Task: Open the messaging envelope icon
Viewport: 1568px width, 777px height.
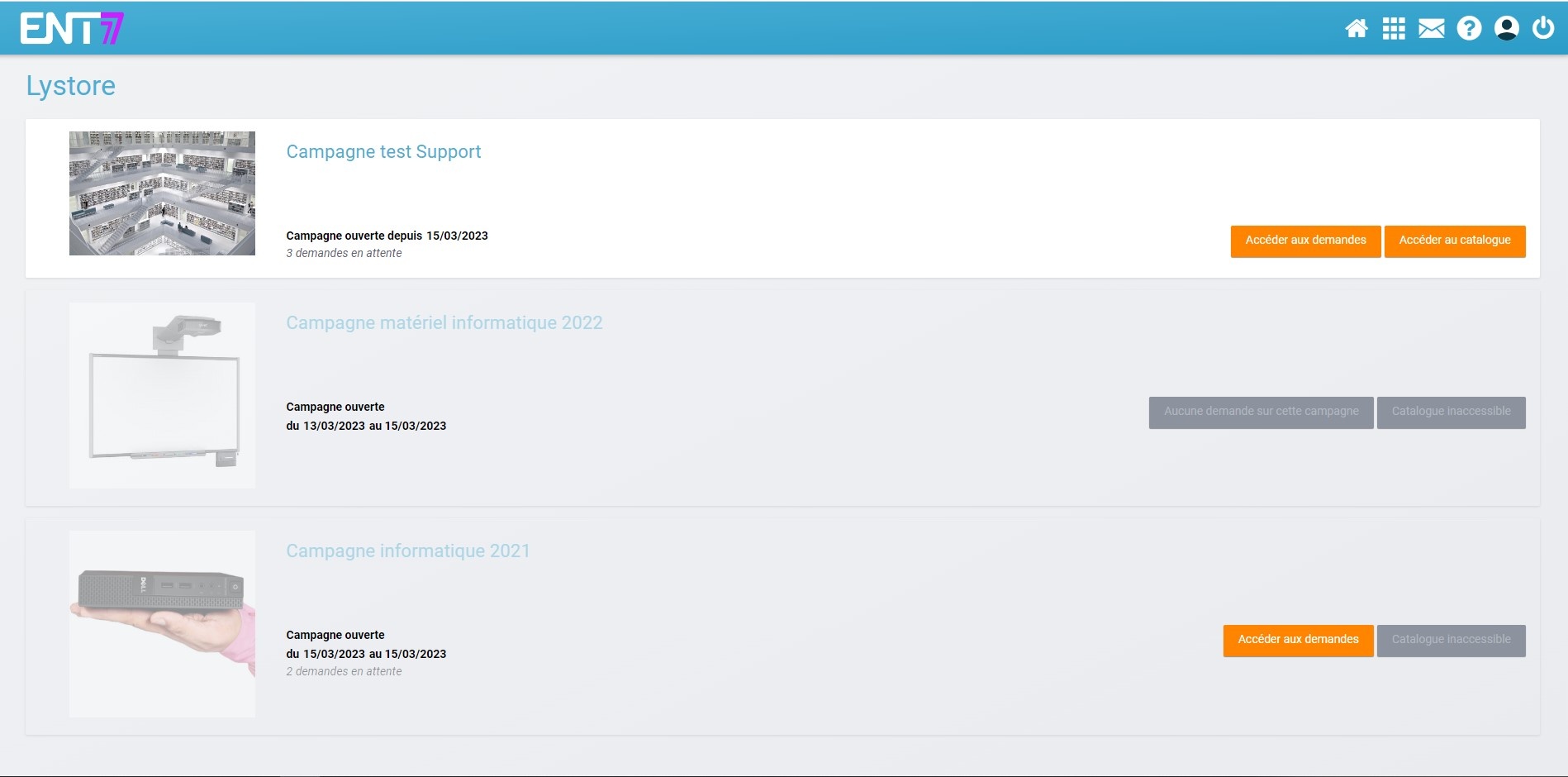Action: [x=1431, y=29]
